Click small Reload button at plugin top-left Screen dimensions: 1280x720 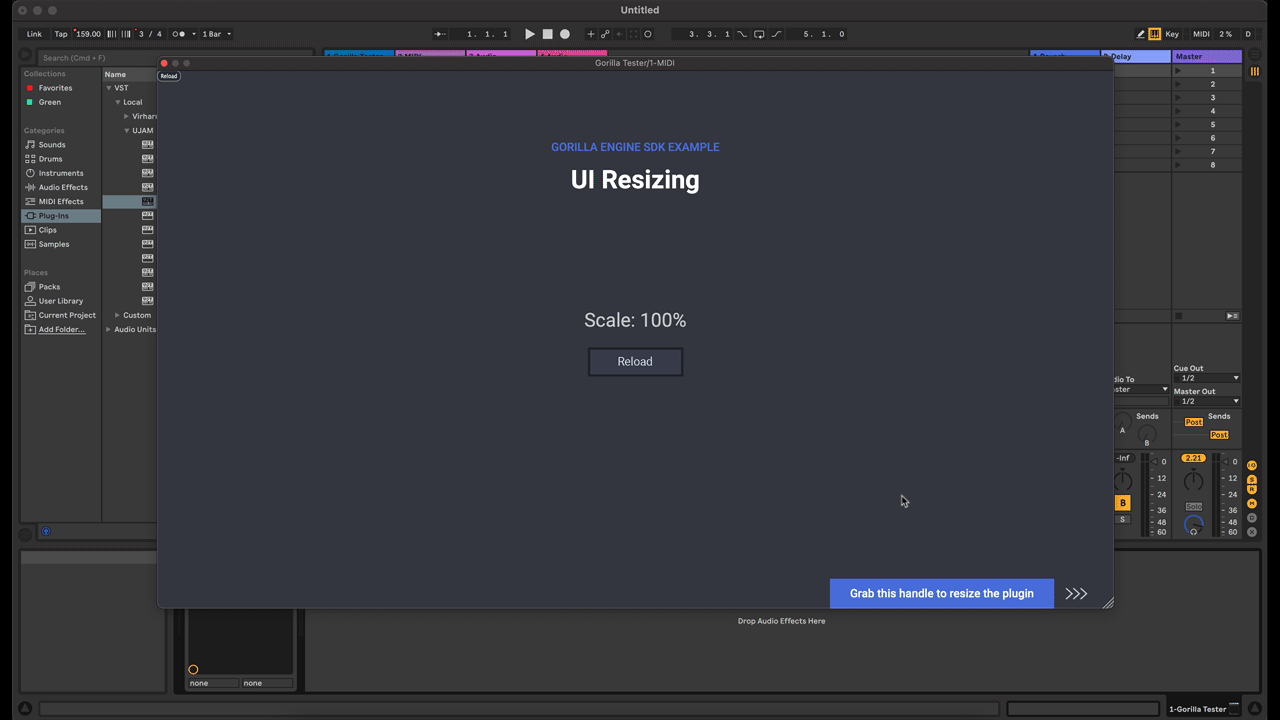[169, 76]
